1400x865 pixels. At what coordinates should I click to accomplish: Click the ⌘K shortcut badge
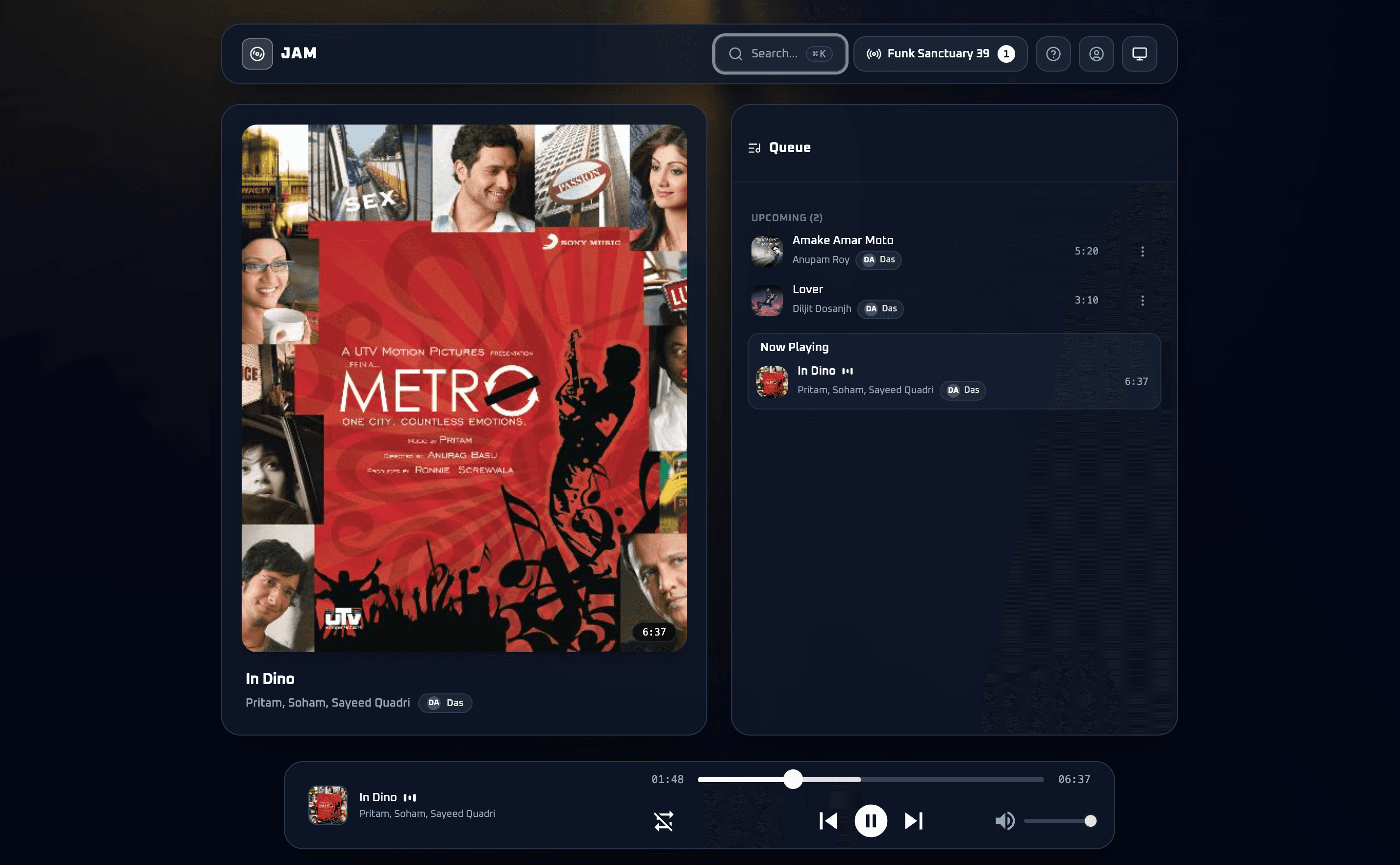click(819, 54)
